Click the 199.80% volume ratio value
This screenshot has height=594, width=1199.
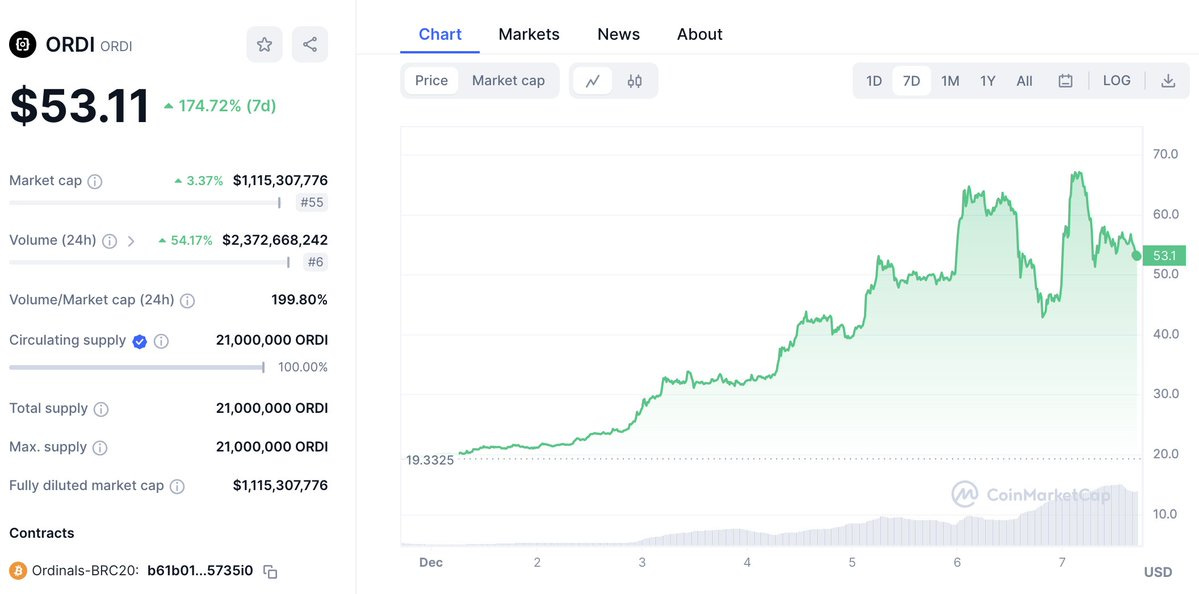click(300, 300)
